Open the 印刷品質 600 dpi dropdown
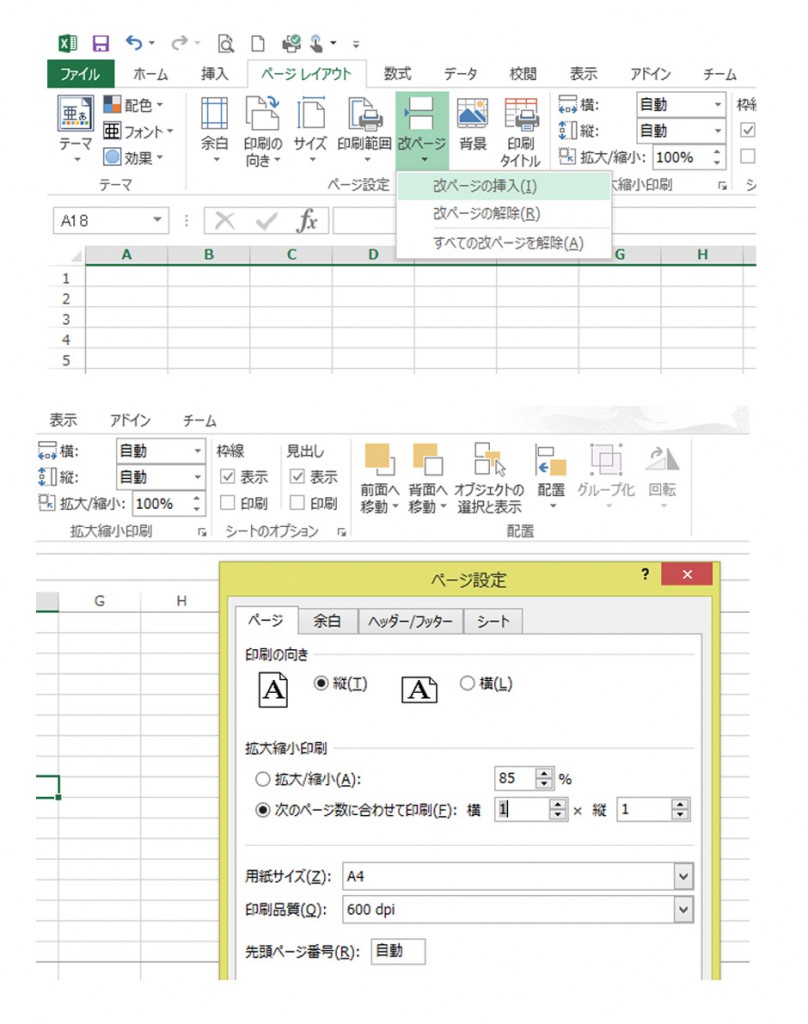This screenshot has height=1024, width=808. tap(684, 909)
